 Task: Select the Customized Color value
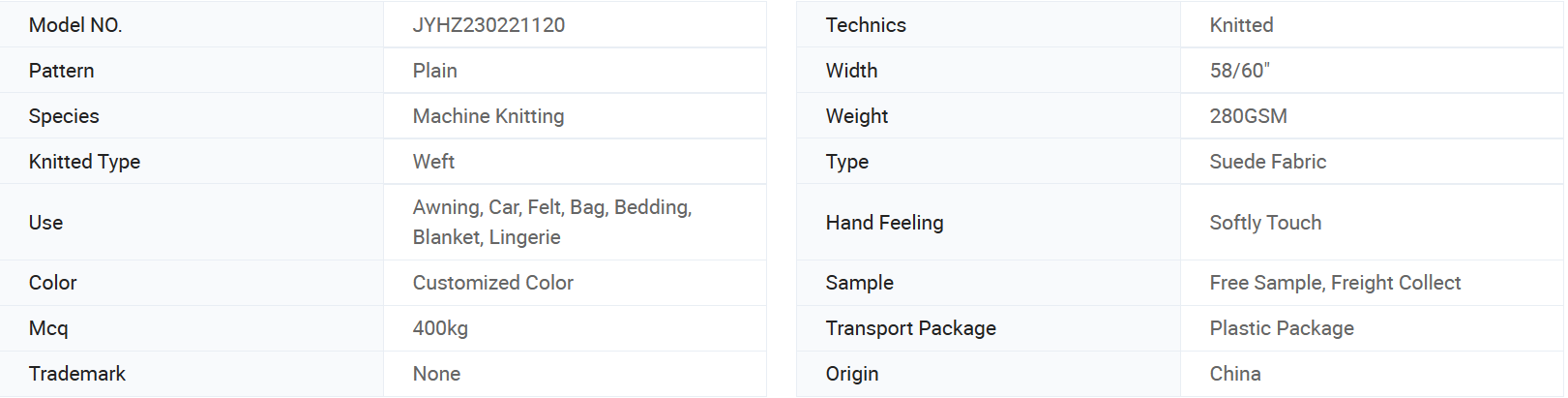492,283
